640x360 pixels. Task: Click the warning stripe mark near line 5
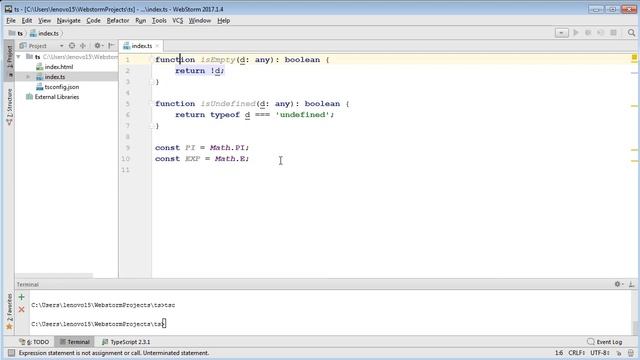(634, 106)
